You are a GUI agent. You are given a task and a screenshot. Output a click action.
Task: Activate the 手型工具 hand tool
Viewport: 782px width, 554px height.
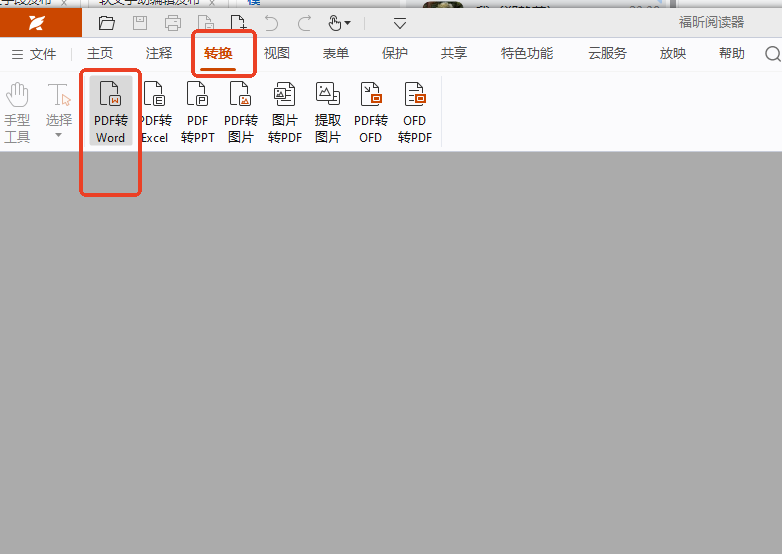[17, 111]
